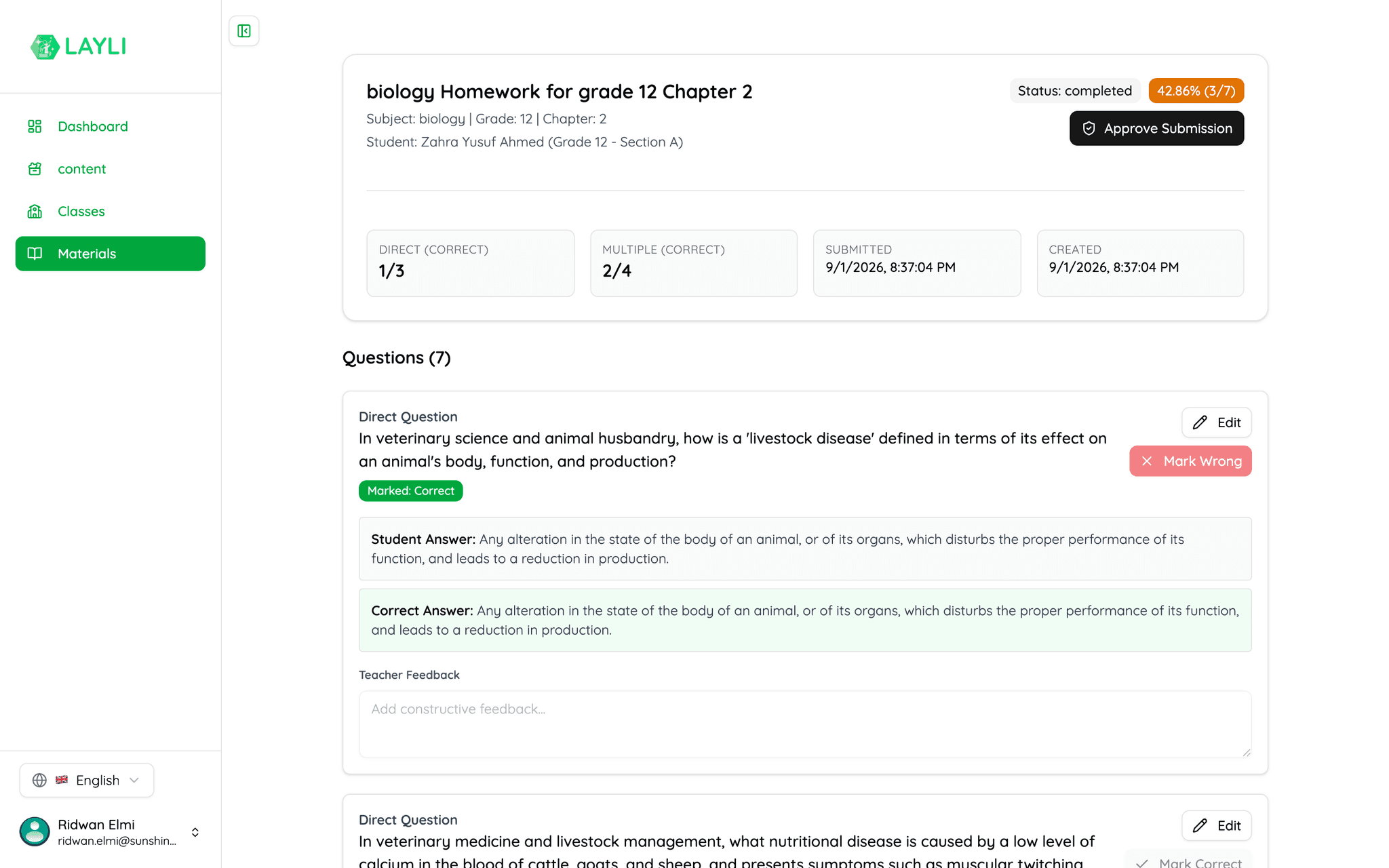
Task: Mark the second question as correct
Action: (1190, 860)
